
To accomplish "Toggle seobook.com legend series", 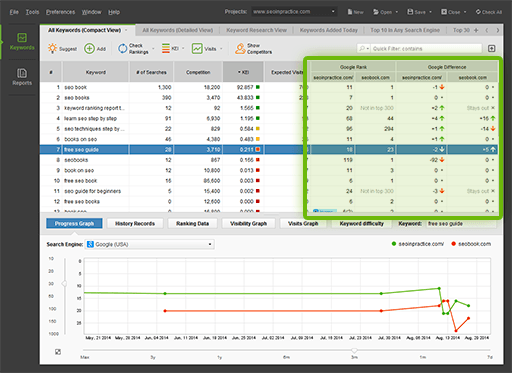I will coord(471,244).
